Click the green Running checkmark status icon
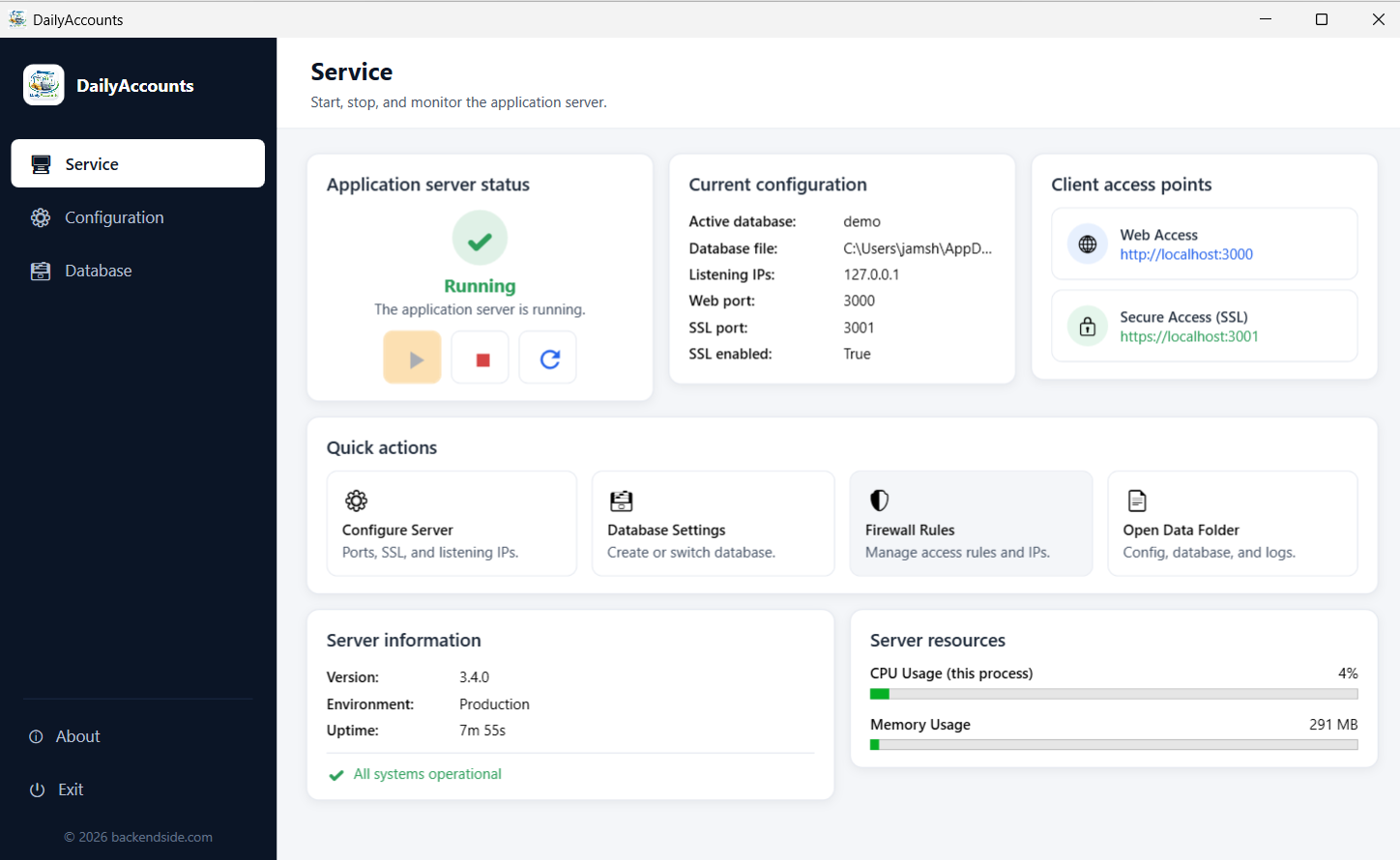The height and width of the screenshot is (860, 1400). click(x=480, y=238)
